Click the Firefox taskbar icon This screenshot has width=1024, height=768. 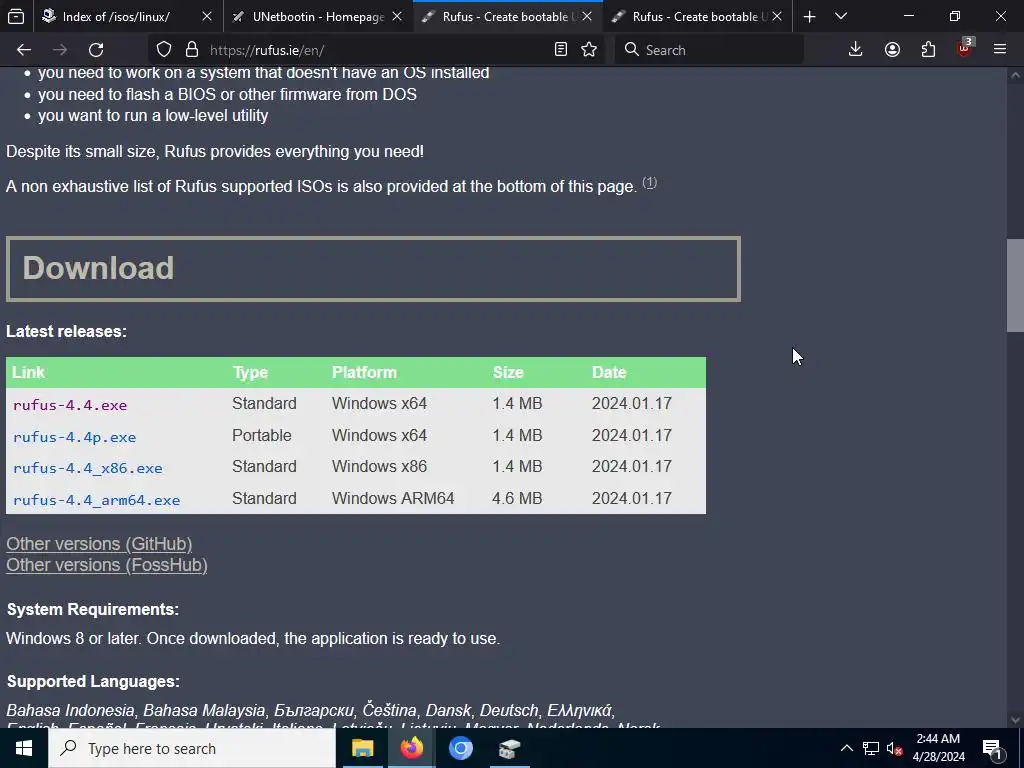click(411, 748)
